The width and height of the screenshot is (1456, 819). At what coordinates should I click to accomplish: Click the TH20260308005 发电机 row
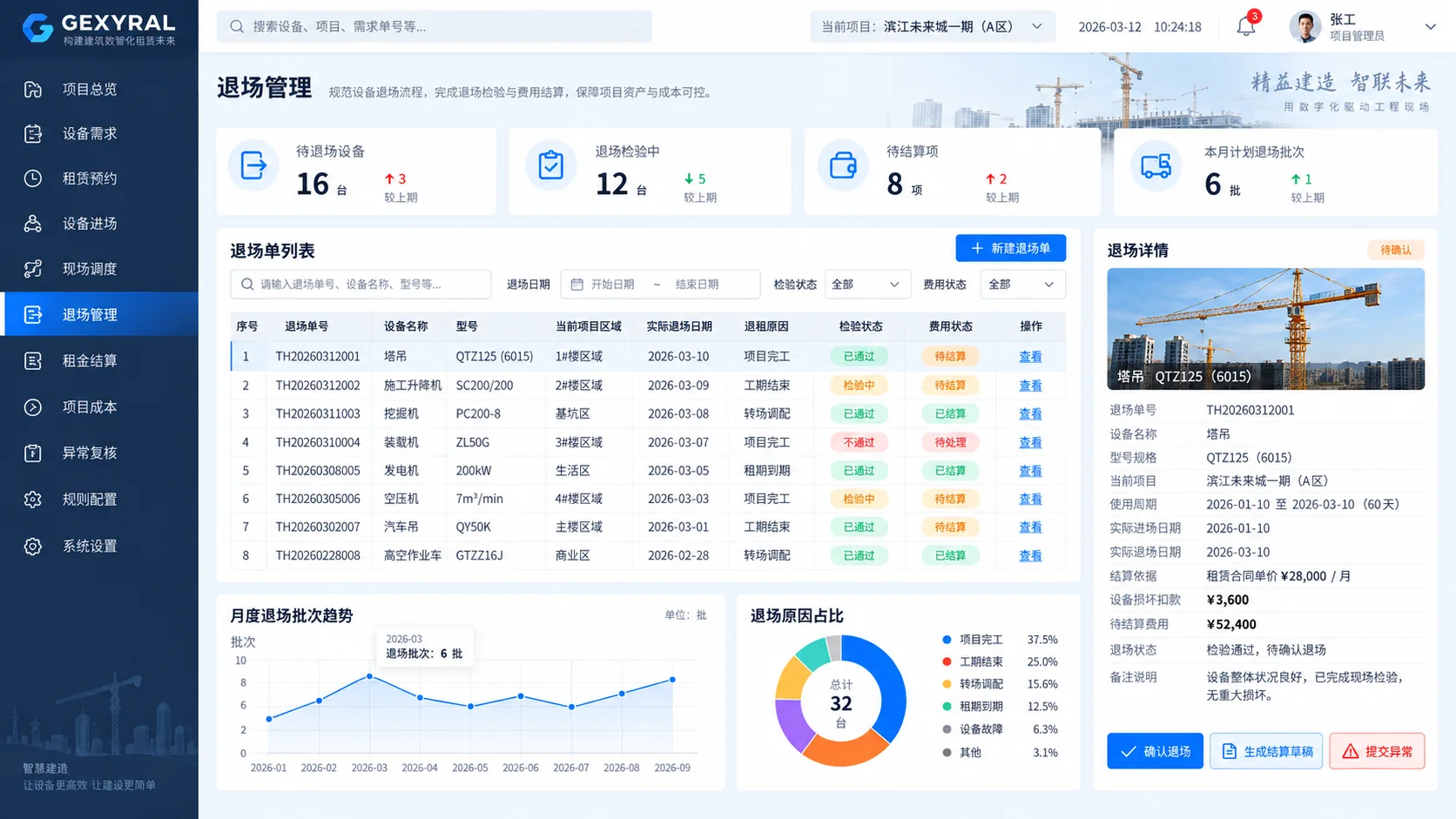[648, 471]
